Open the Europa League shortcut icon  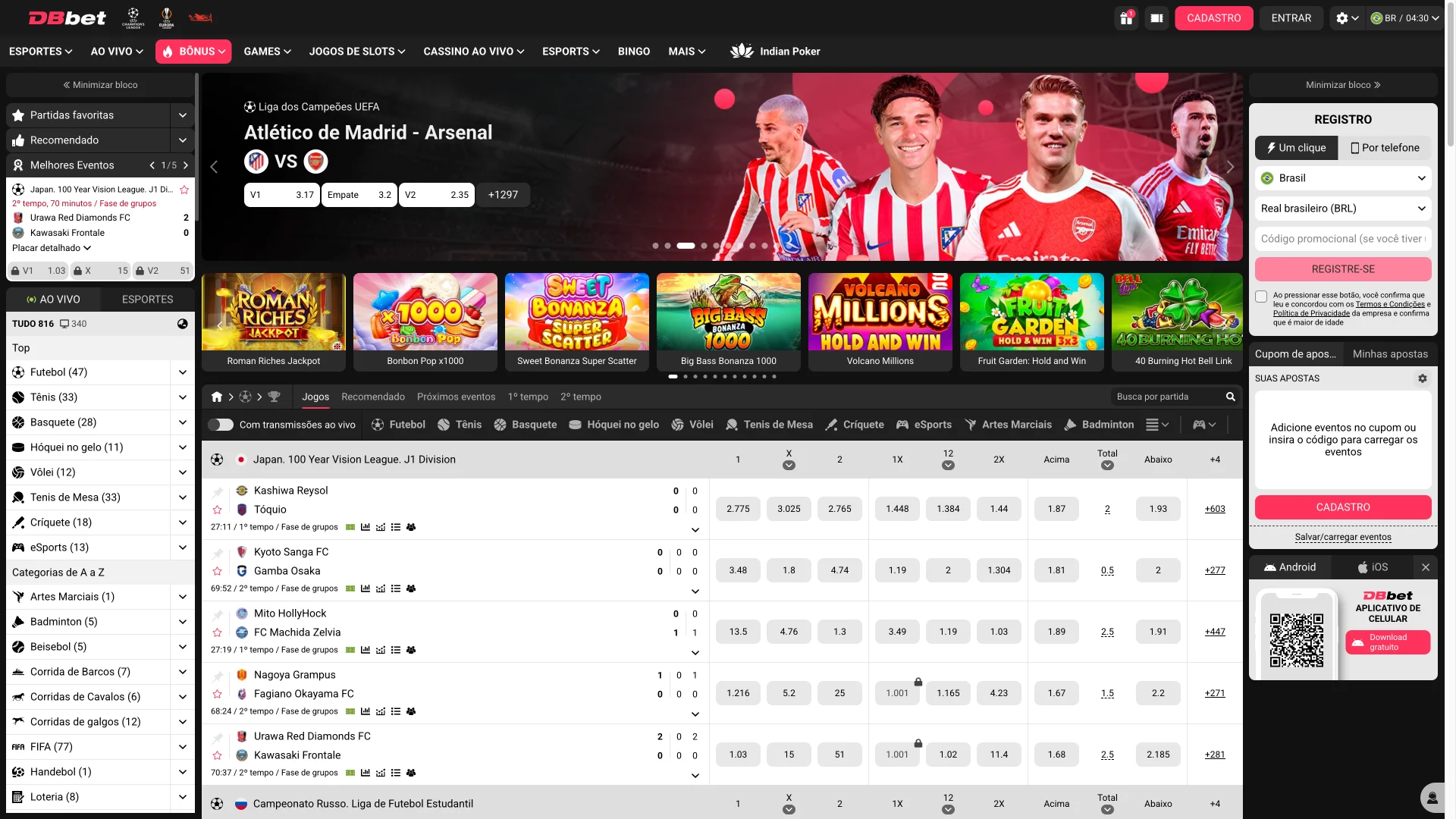click(x=167, y=17)
